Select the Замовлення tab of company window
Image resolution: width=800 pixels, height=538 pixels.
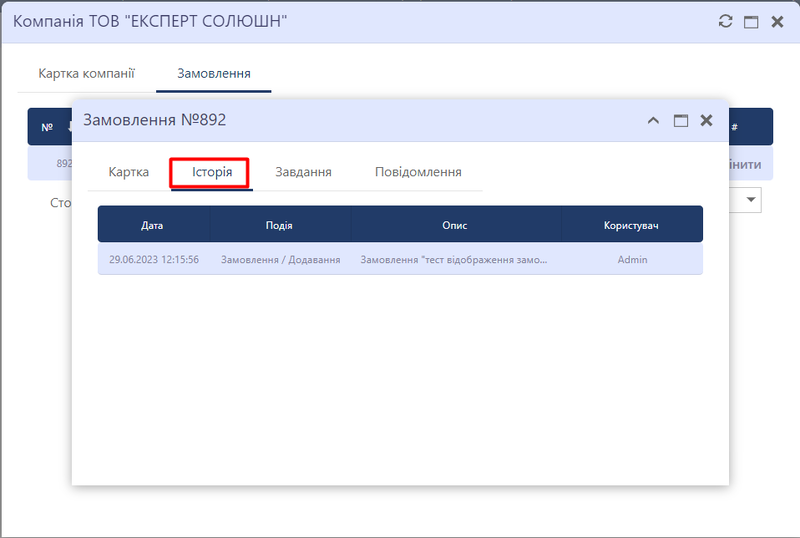213,73
